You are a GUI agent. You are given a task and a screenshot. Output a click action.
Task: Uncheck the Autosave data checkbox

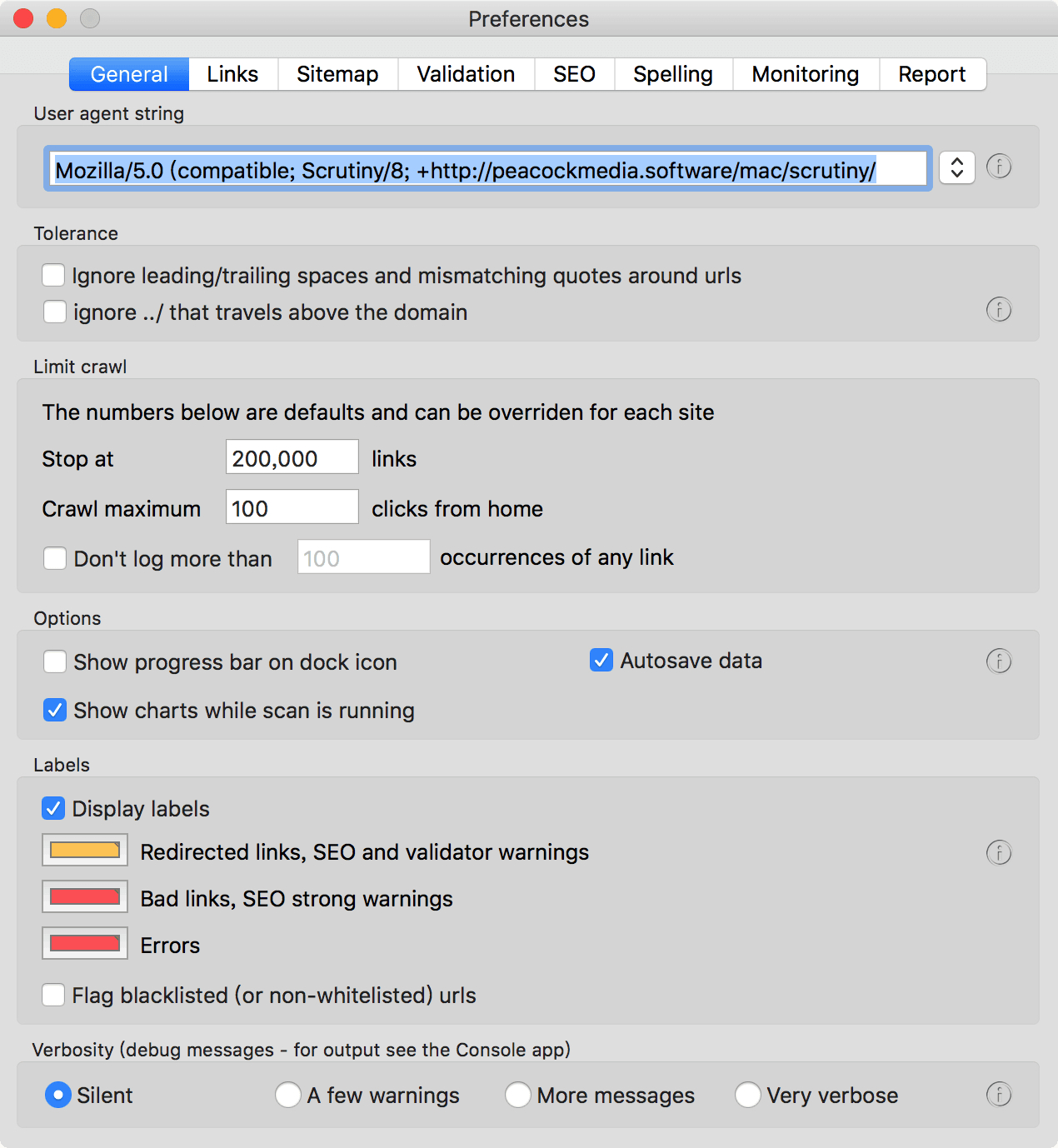tap(601, 661)
